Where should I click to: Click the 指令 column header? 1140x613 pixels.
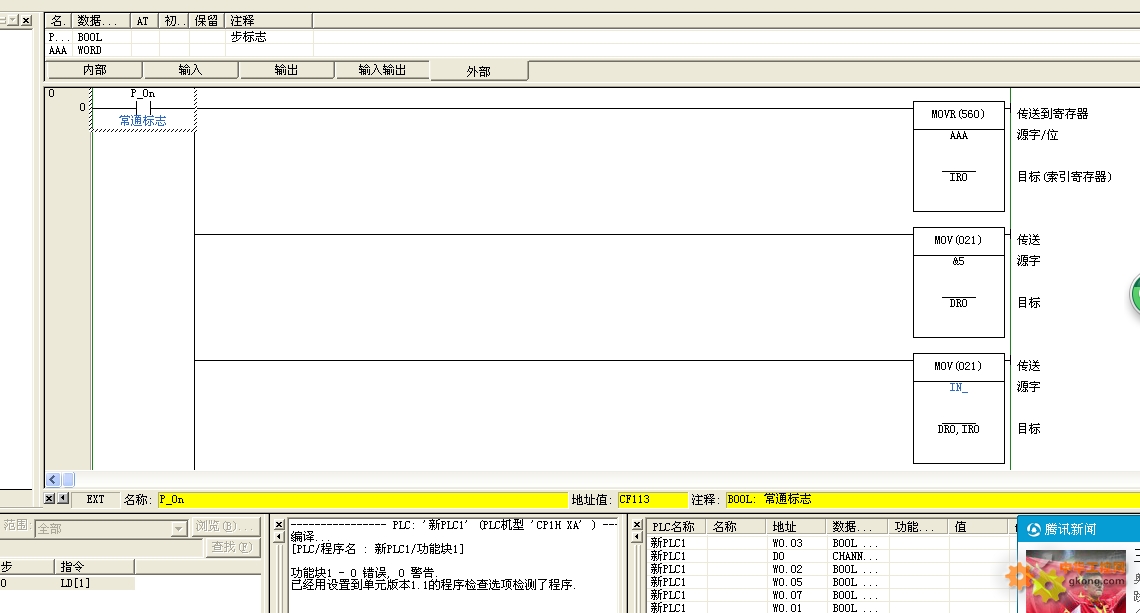pos(95,566)
